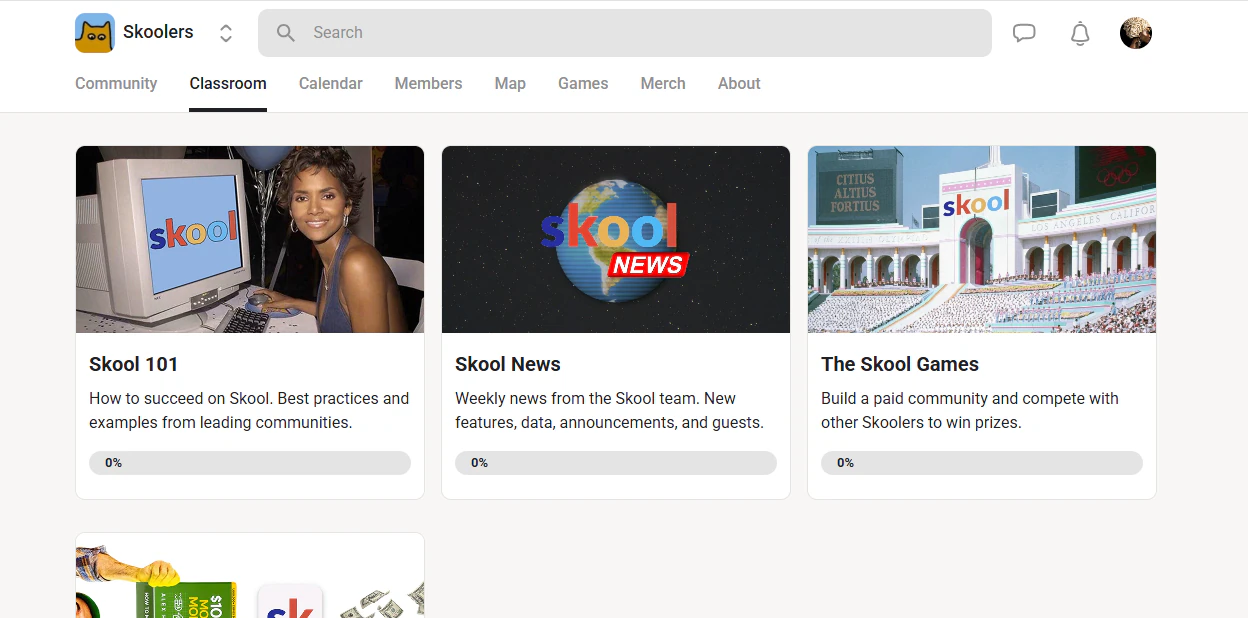Click The Skool Games course title
1248x618 pixels.
900,364
